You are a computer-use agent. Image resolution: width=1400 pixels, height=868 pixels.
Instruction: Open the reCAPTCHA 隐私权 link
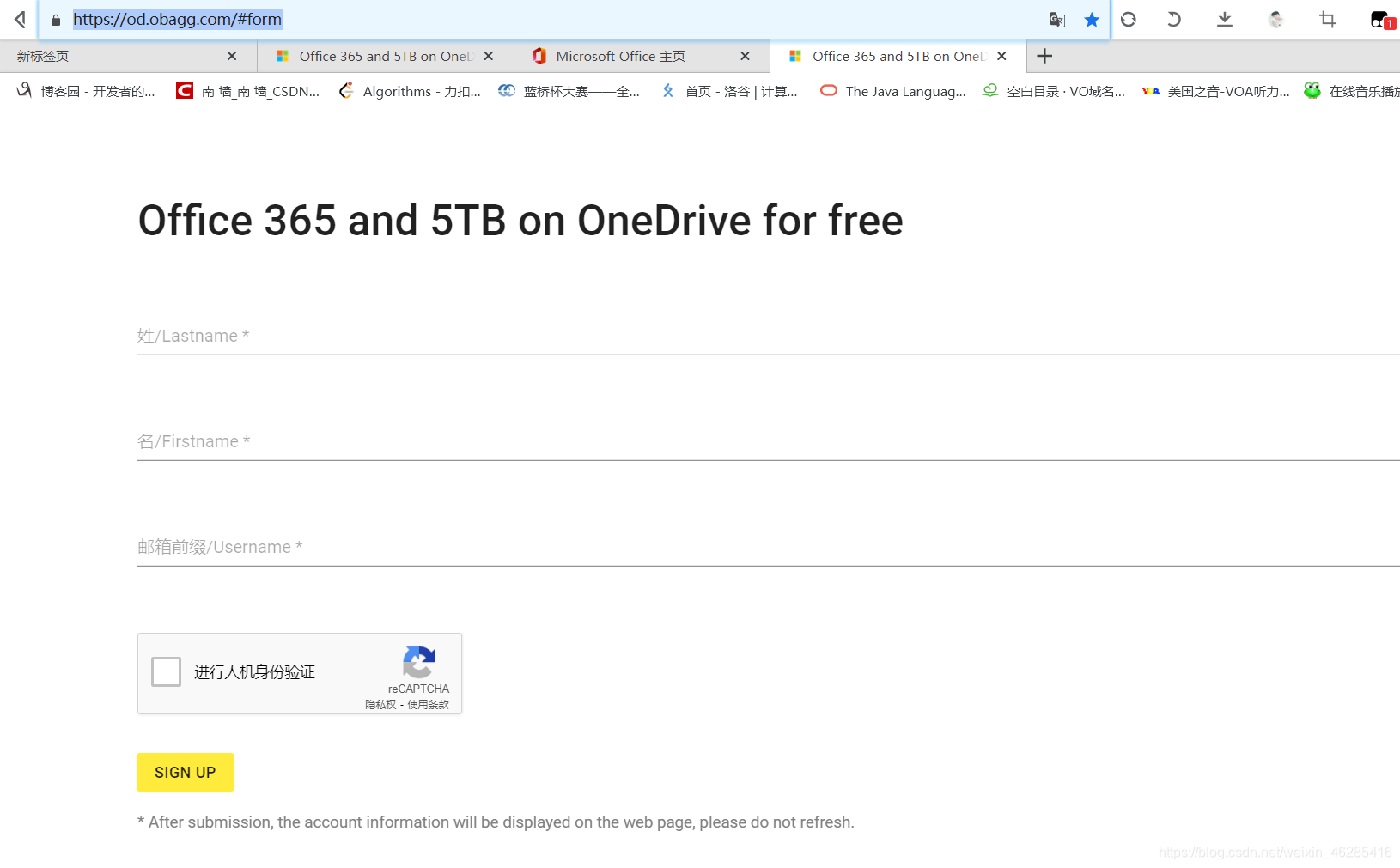click(x=380, y=704)
